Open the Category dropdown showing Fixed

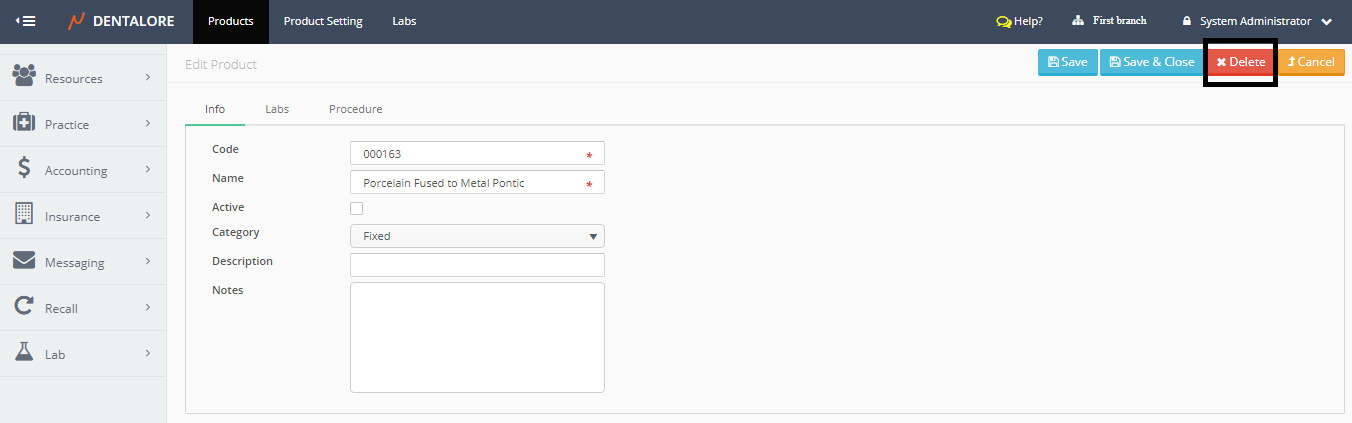click(477, 236)
